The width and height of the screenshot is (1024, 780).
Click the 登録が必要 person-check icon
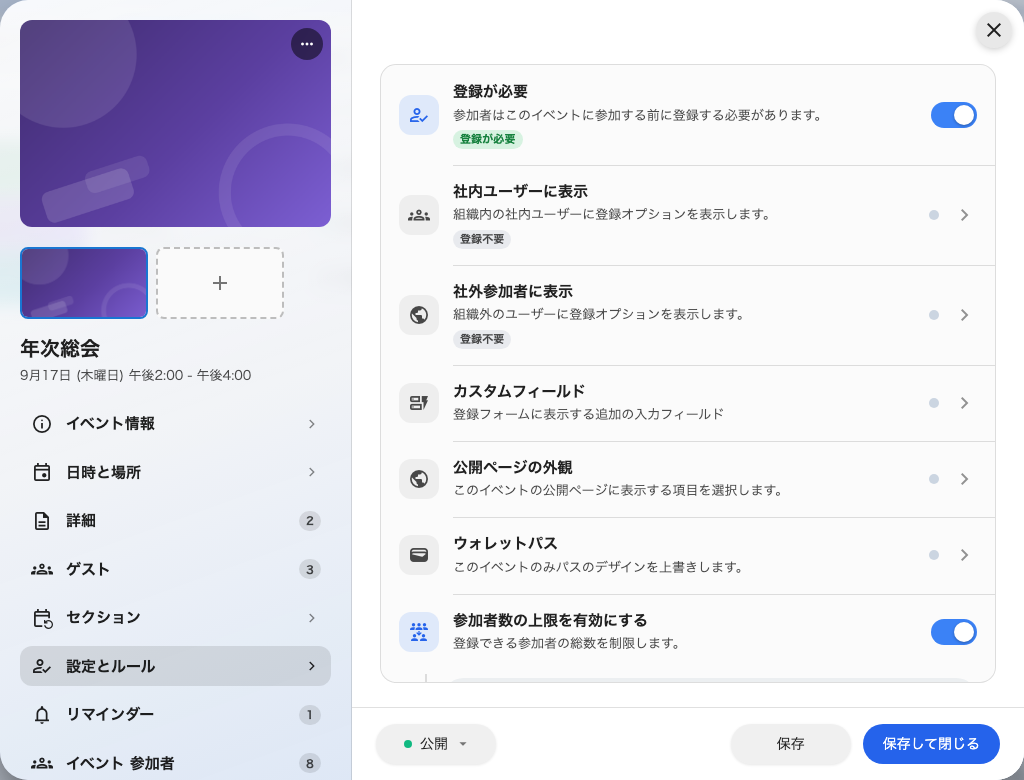tap(419, 116)
